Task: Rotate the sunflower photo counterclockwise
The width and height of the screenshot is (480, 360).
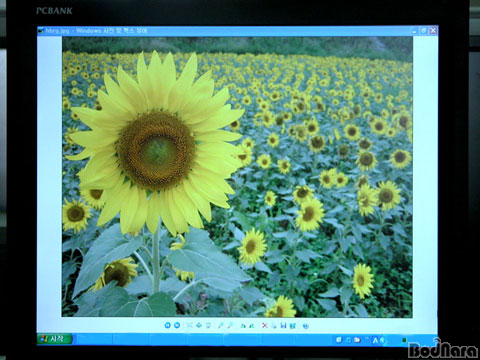Action: click(252, 326)
